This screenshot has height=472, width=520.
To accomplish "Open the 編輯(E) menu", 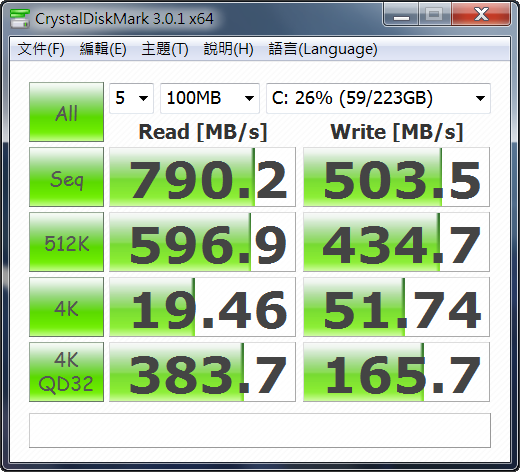I will [103, 49].
